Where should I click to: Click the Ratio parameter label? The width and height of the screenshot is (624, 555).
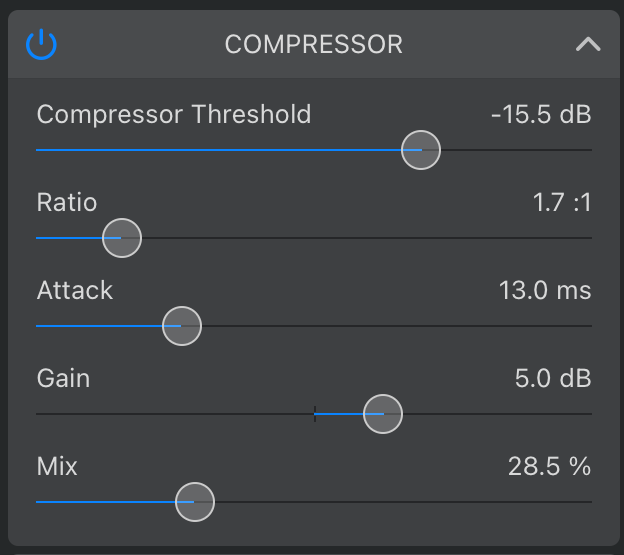coord(67,203)
